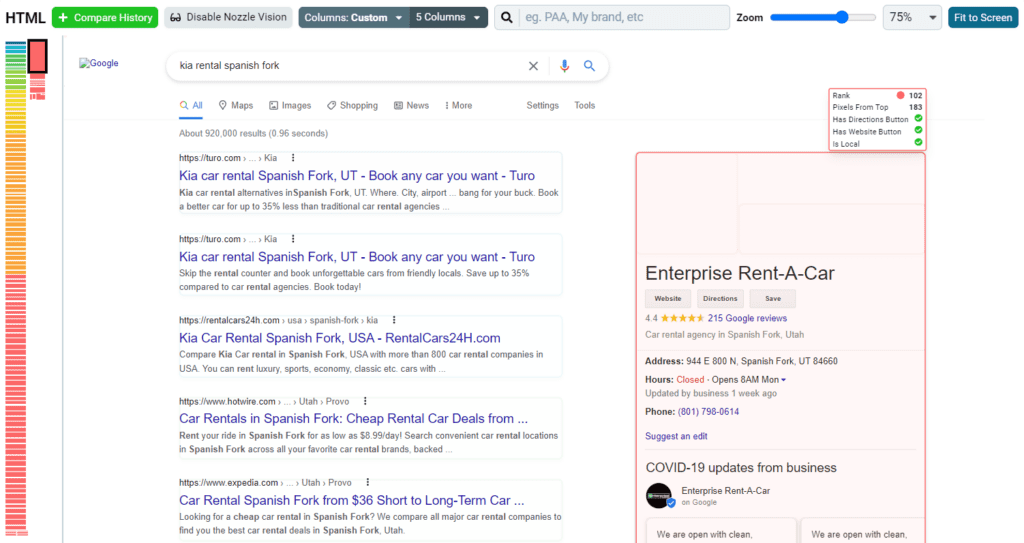Click the Rank 102 red indicator

pyautogui.click(x=901, y=95)
